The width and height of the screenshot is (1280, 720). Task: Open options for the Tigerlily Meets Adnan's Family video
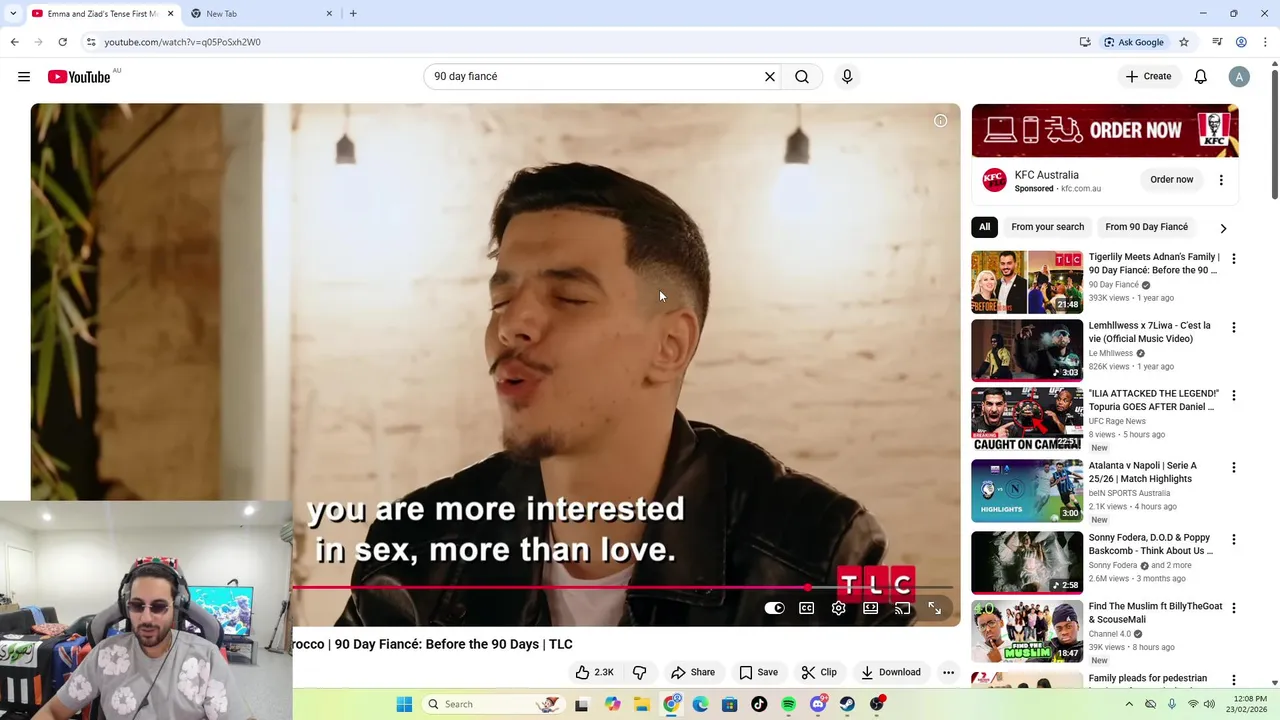pos(1233,259)
